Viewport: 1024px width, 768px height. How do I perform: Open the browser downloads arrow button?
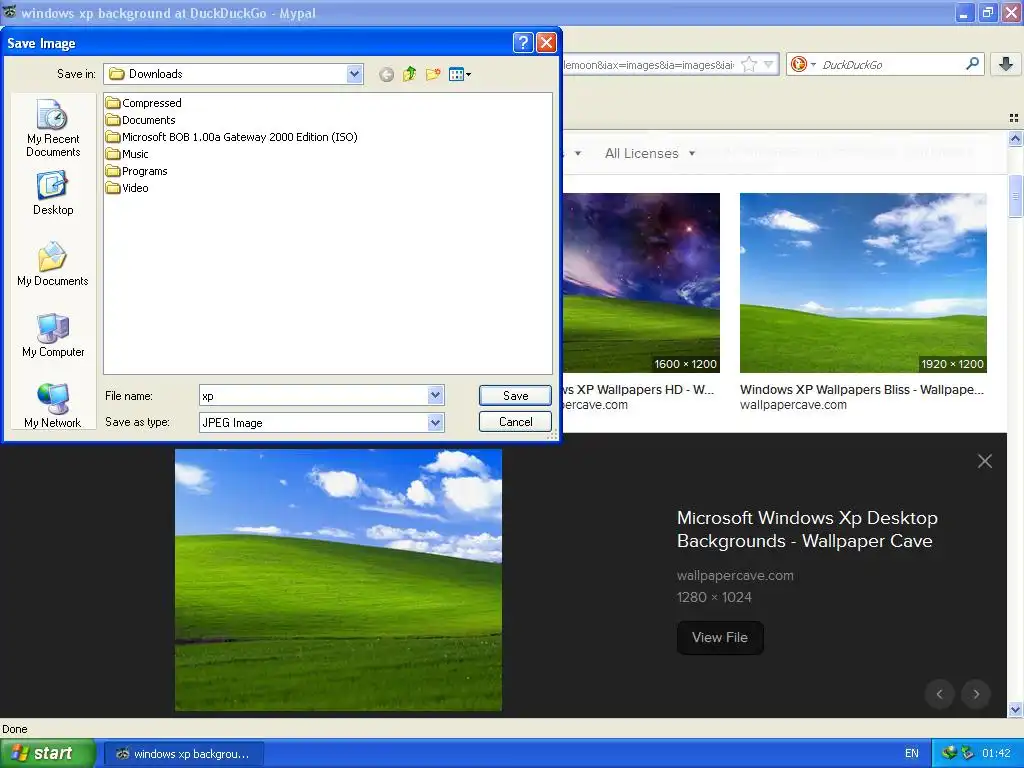[x=1006, y=64]
